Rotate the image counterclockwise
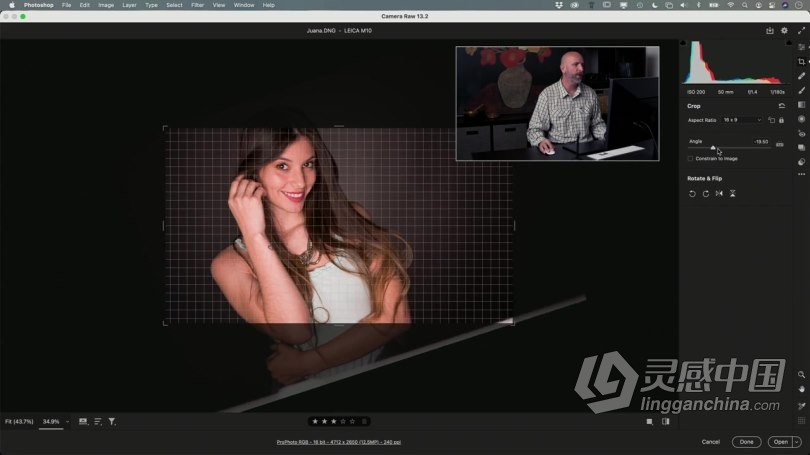The height and width of the screenshot is (455, 810). point(692,193)
